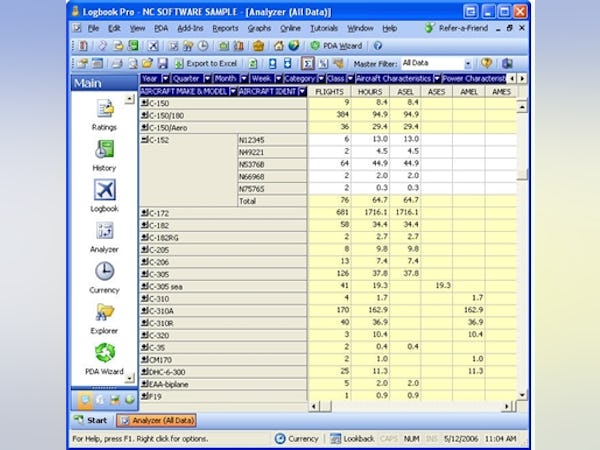Open Currency clock icon in the sidebar
600x450 pixels.
[104, 271]
